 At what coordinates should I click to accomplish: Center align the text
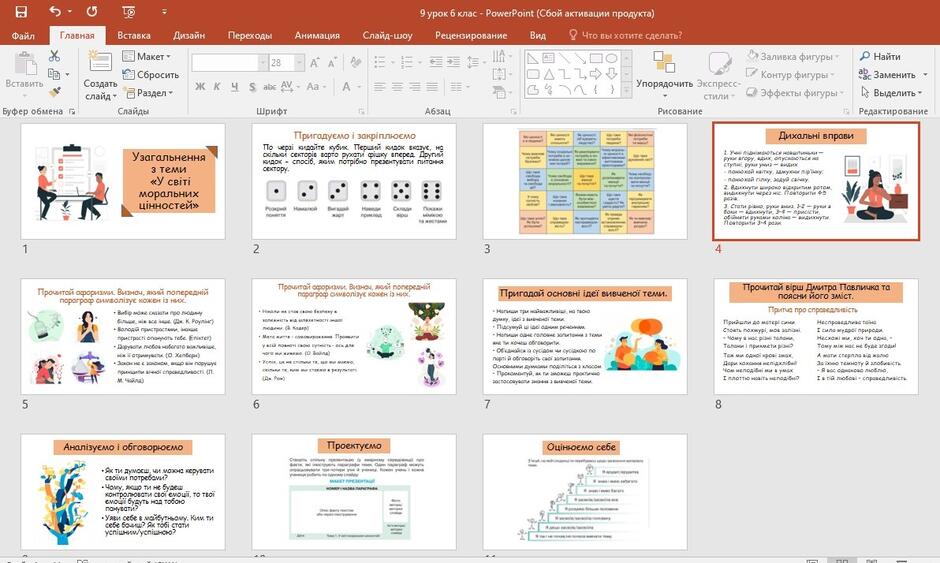397,87
